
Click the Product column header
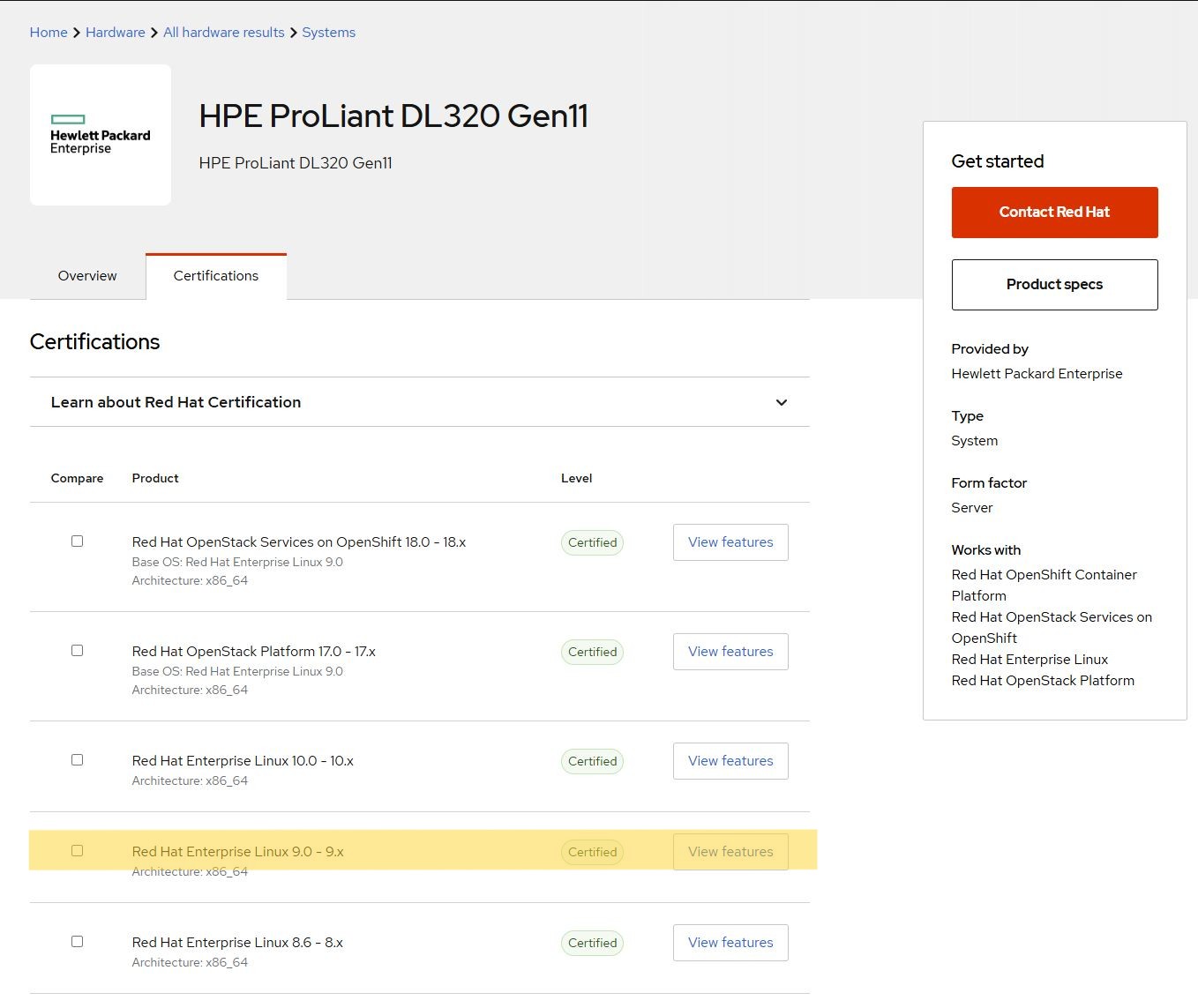pyautogui.click(x=155, y=478)
